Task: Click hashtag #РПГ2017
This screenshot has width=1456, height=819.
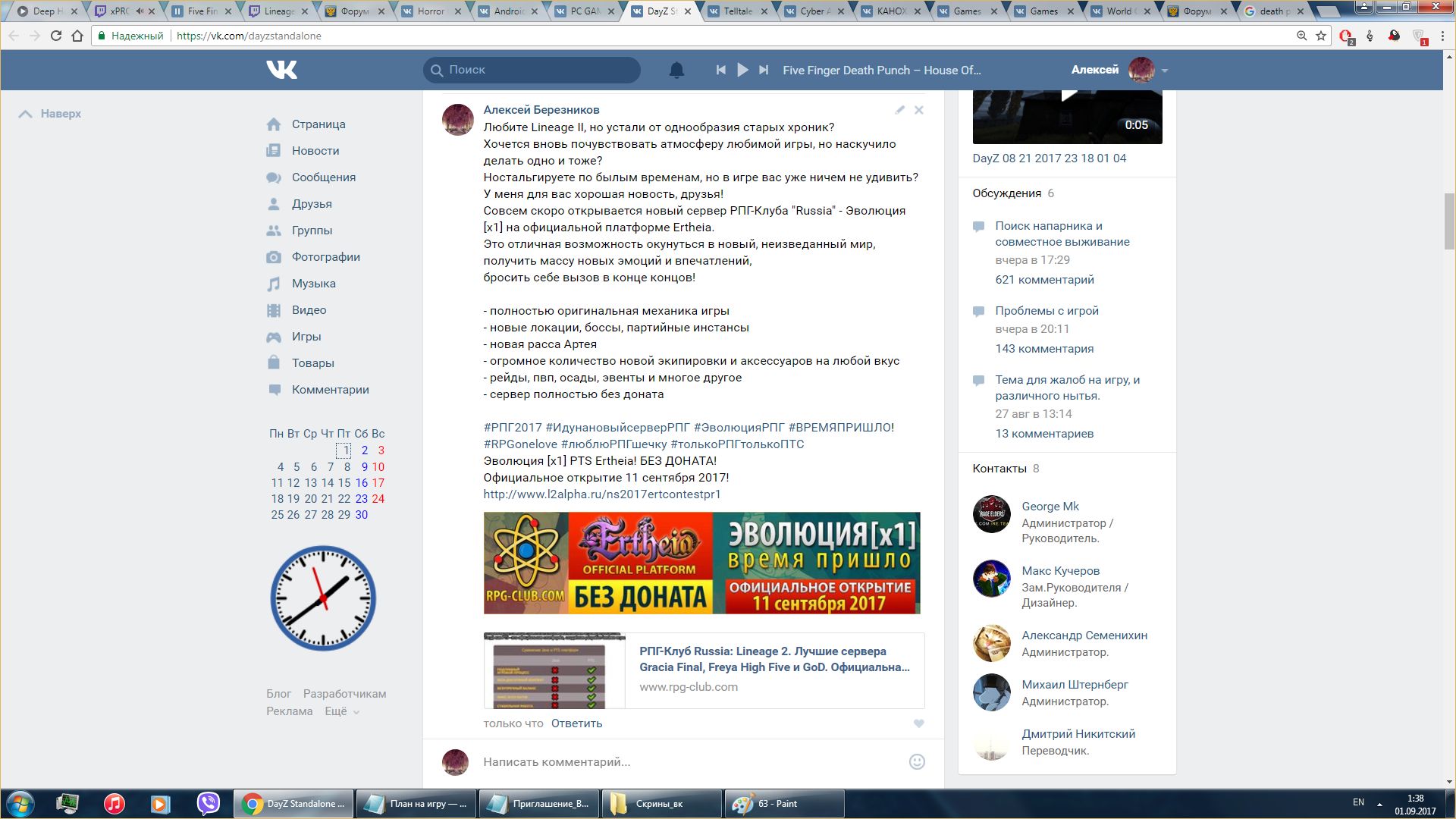Action: point(513,428)
